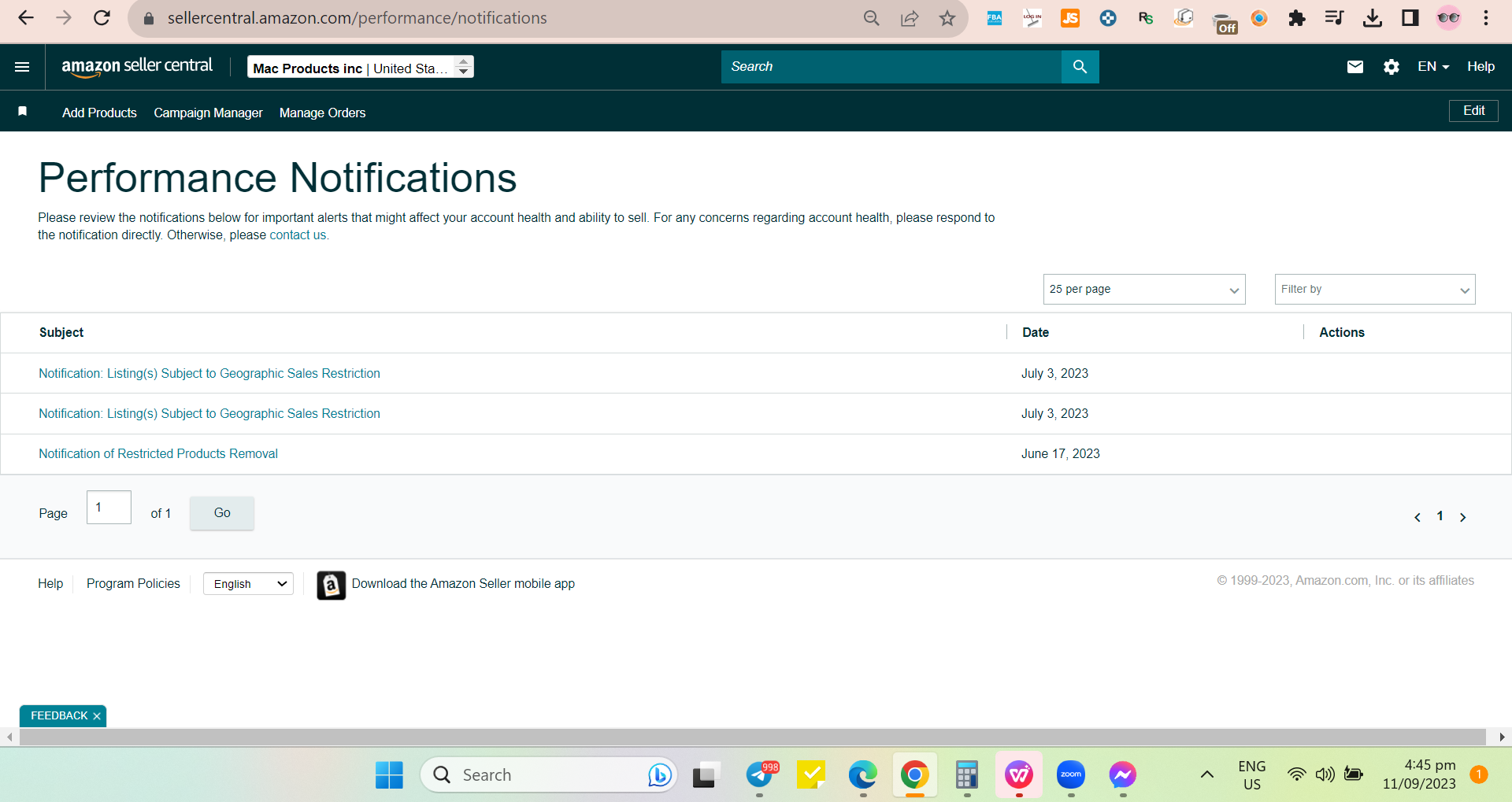Screen dimensions: 1512x802
Task: Click the Amazon Seller Central logo
Action: click(137, 67)
